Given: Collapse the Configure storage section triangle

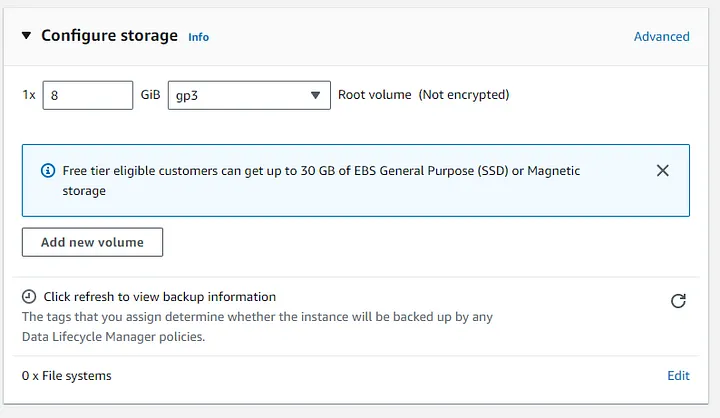Looking at the screenshot, I should tap(27, 36).
